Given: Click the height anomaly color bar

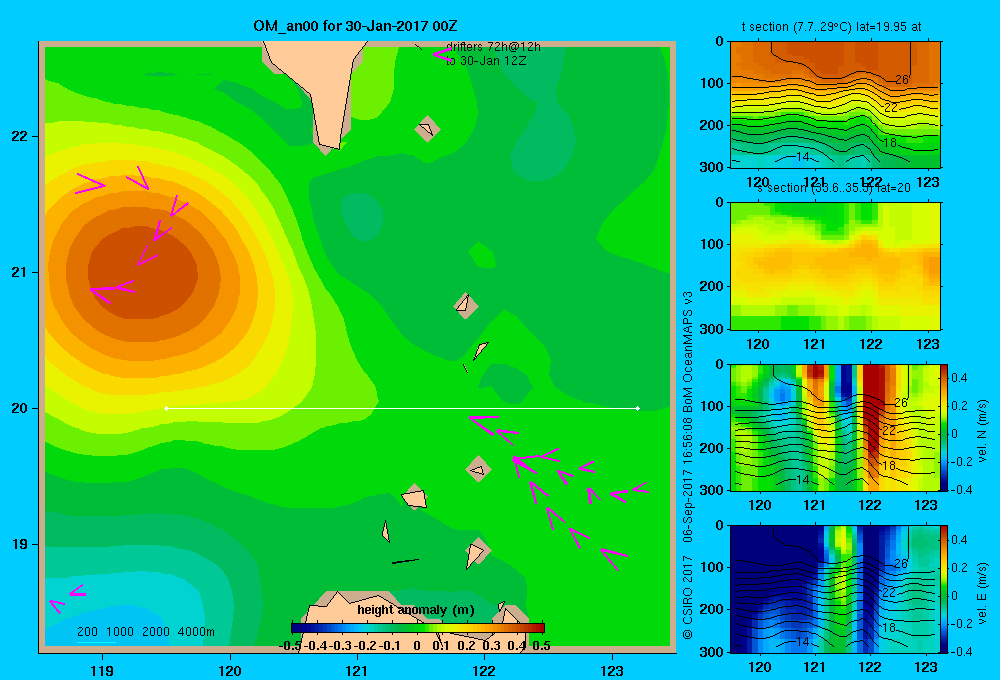Looking at the screenshot, I should click(x=418, y=628).
